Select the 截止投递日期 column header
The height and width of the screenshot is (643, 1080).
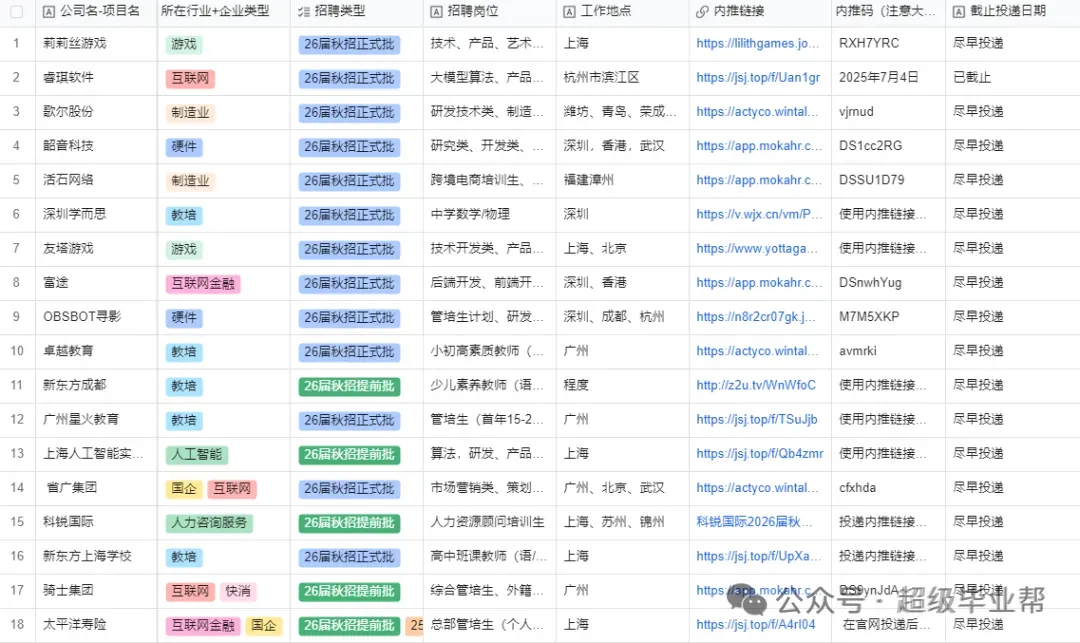point(1012,12)
